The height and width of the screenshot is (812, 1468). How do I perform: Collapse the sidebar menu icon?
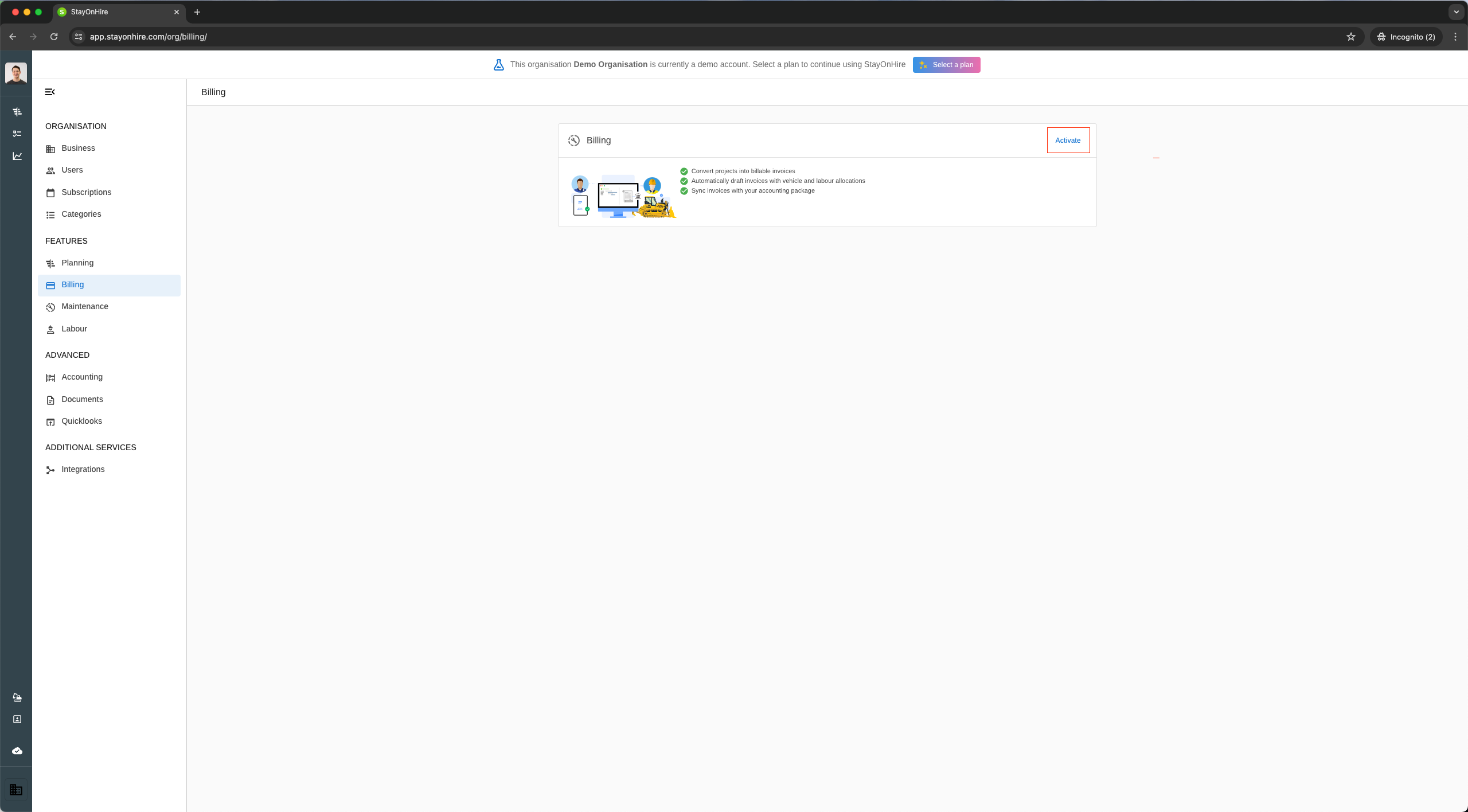tap(50, 92)
